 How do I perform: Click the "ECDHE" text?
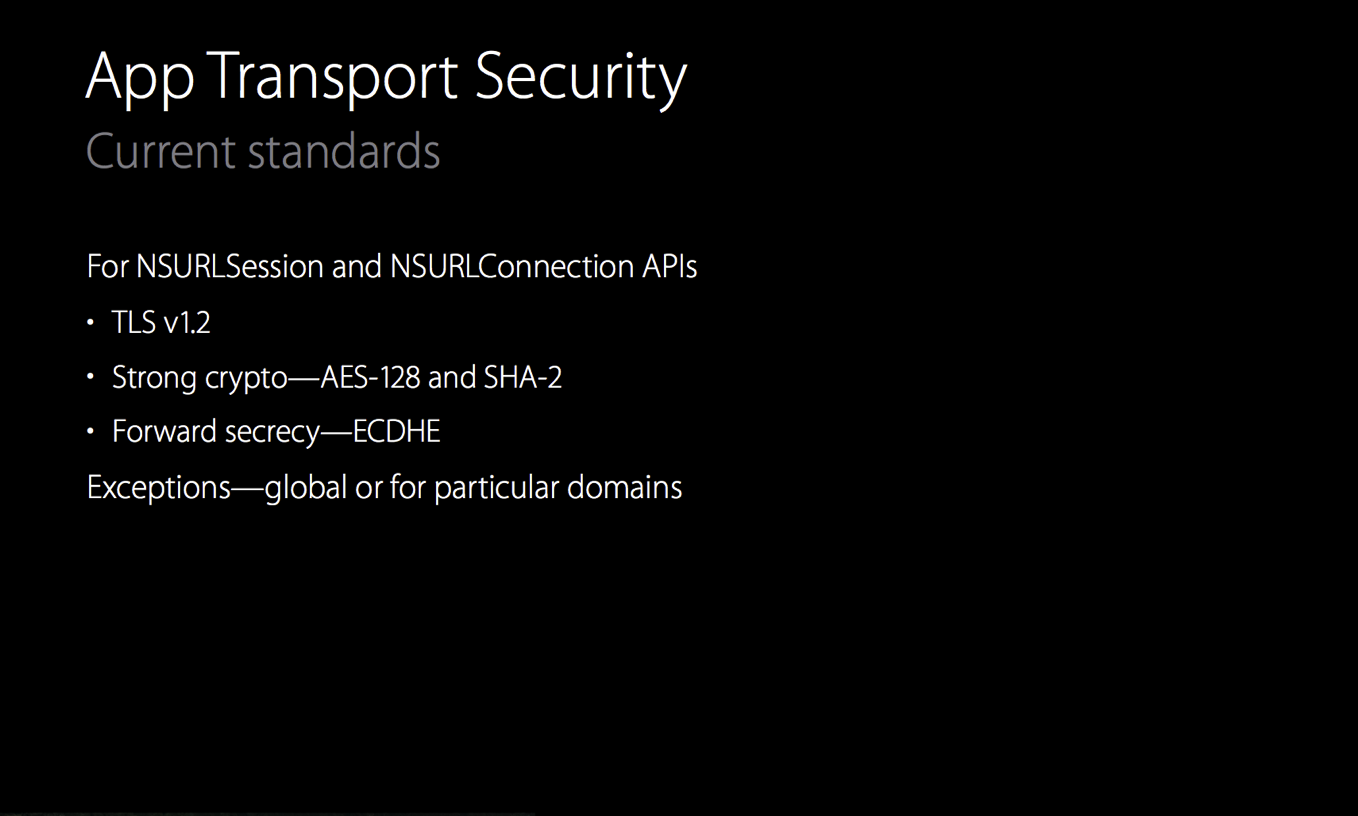coord(397,432)
